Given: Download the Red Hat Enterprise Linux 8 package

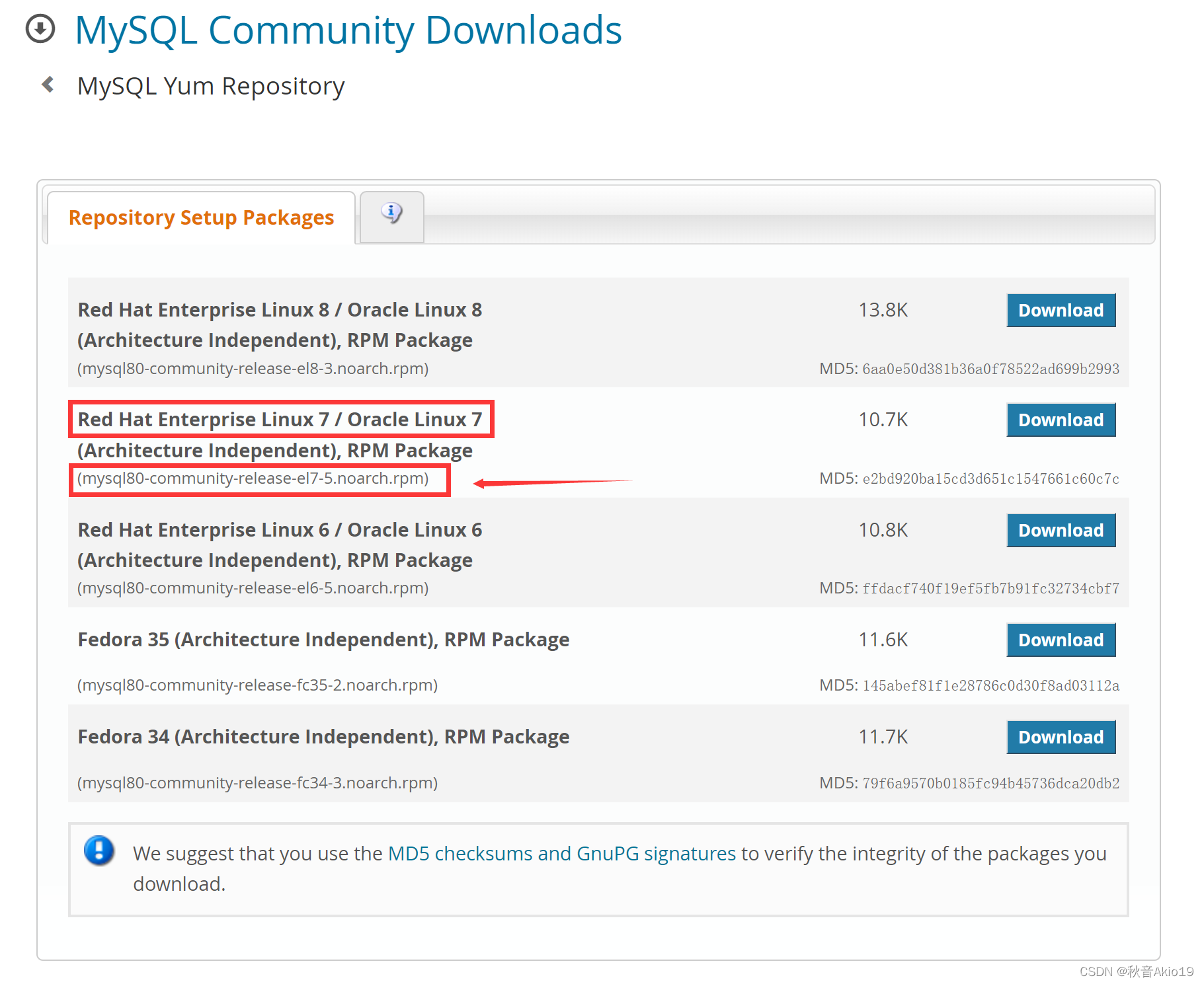Looking at the screenshot, I should [x=1061, y=310].
